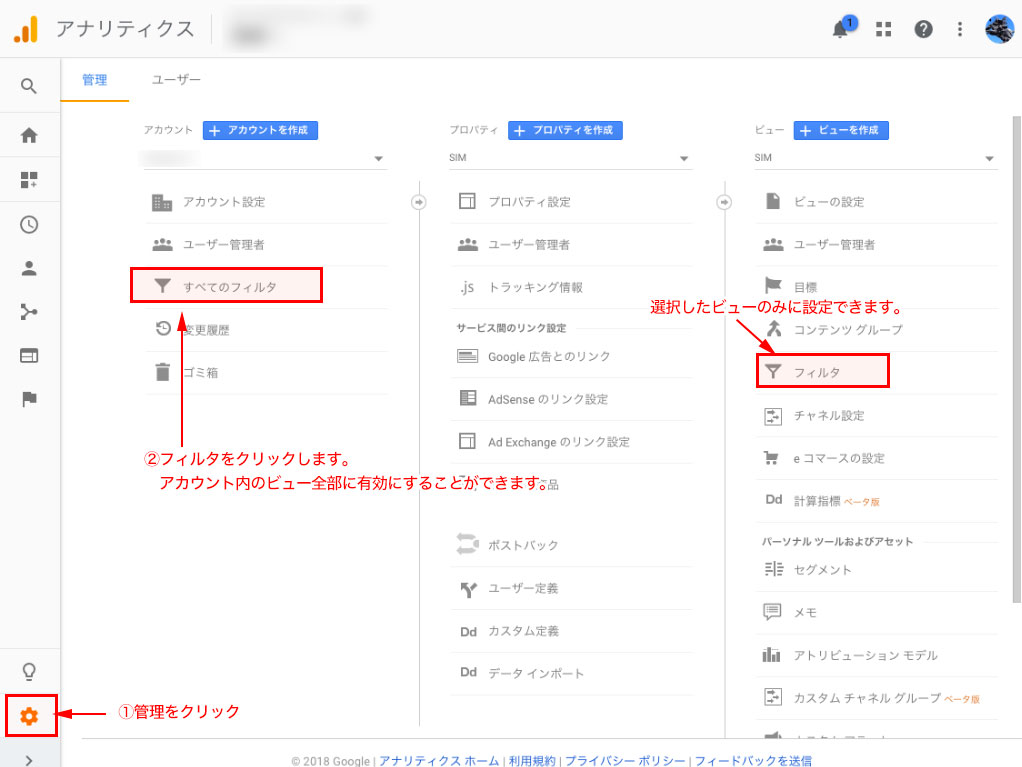Viewport: 1022px width, 767px height.
Task: Open the help question mark icon
Action: point(923,29)
